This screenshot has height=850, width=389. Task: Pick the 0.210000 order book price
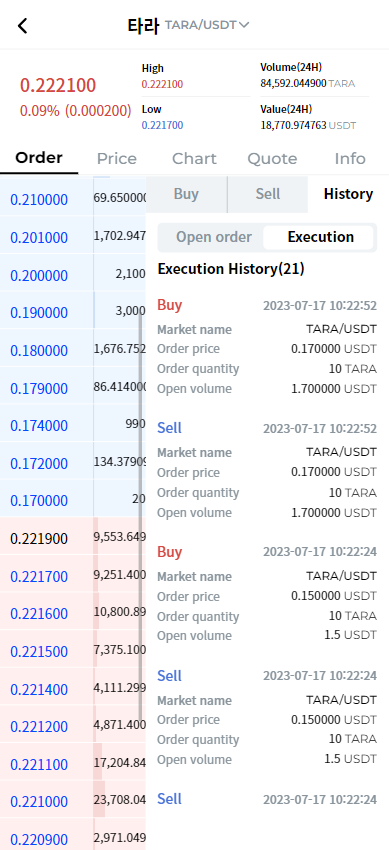39,199
